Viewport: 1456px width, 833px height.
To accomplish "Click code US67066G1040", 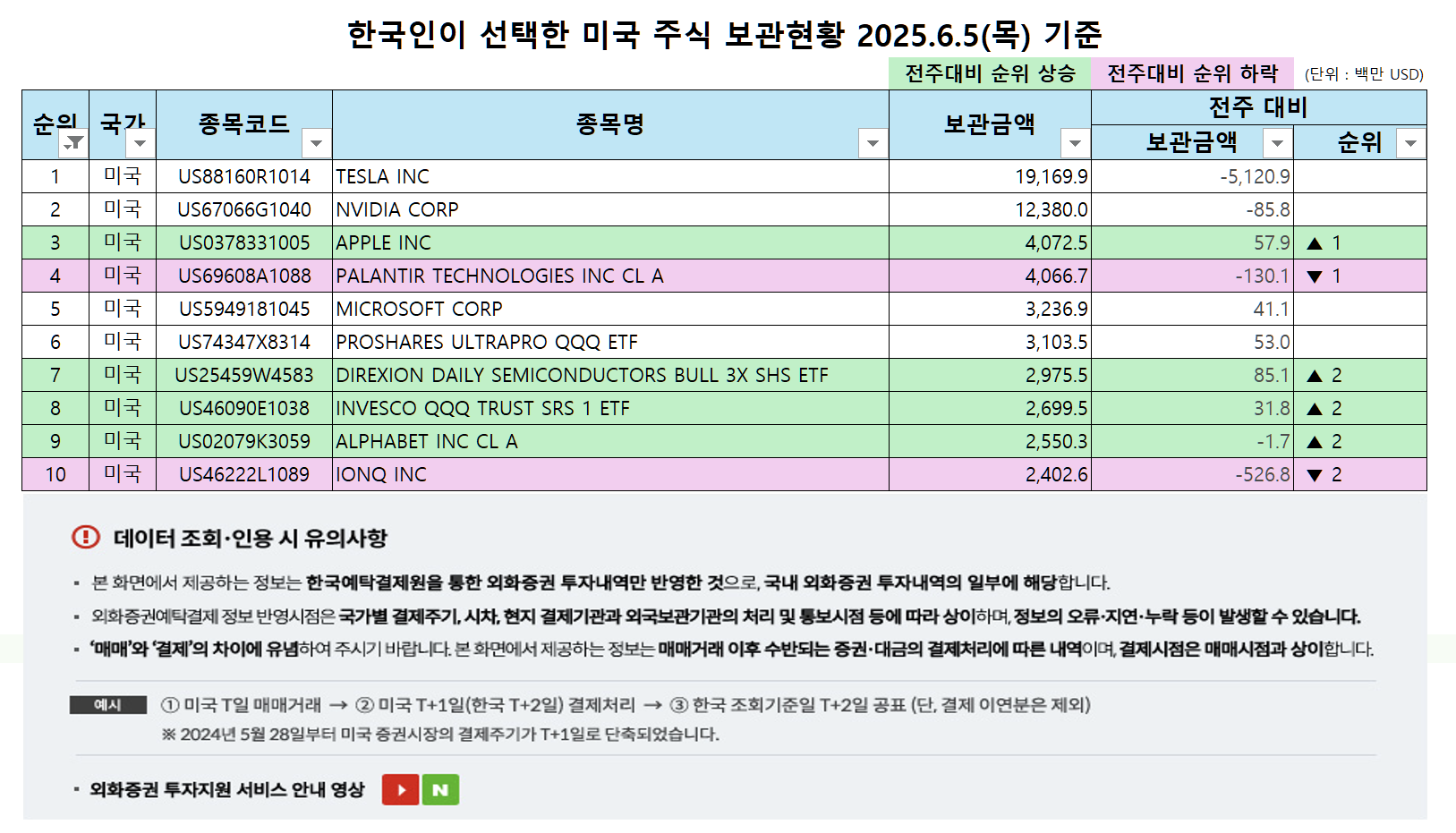I will coord(244,210).
